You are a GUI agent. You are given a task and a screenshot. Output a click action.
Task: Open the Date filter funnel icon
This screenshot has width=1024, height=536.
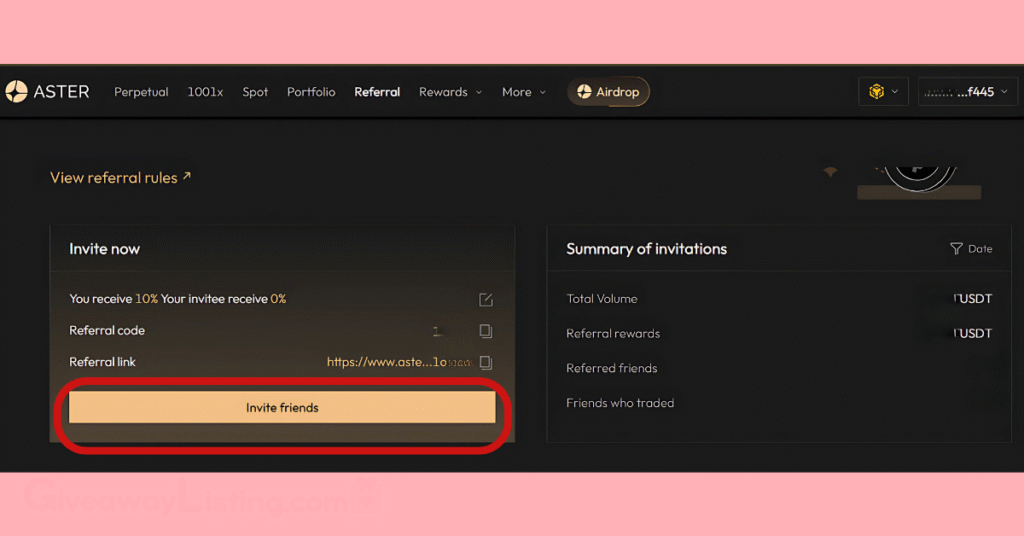pyautogui.click(x=956, y=249)
